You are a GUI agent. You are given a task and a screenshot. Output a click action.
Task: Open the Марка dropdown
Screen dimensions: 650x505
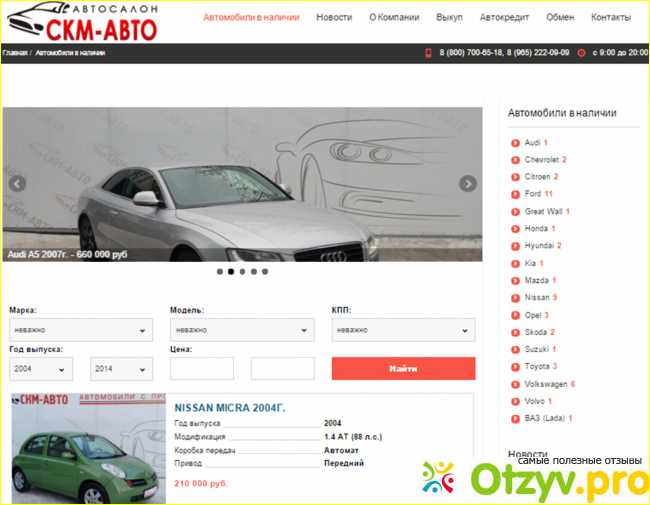pos(81,329)
